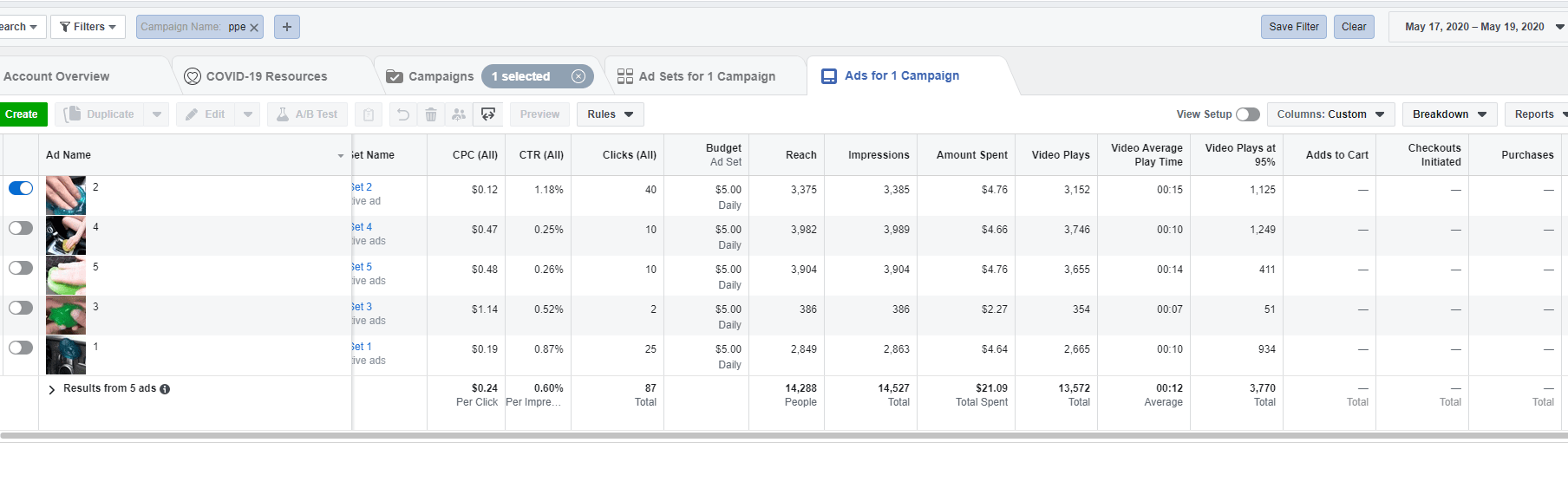Open the Breakdown dropdown
1568x488 pixels.
(1449, 114)
